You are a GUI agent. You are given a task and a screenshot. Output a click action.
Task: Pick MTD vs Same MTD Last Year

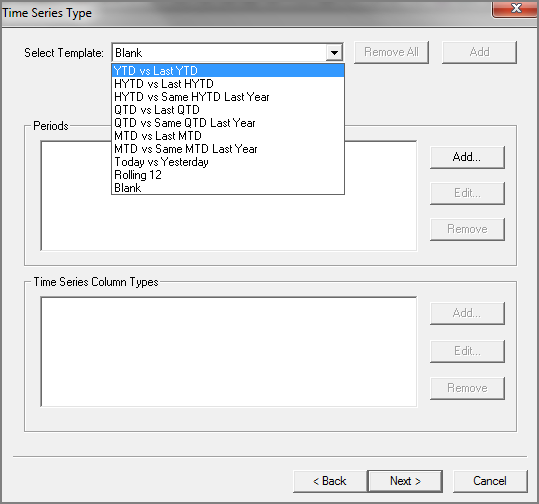228,149
